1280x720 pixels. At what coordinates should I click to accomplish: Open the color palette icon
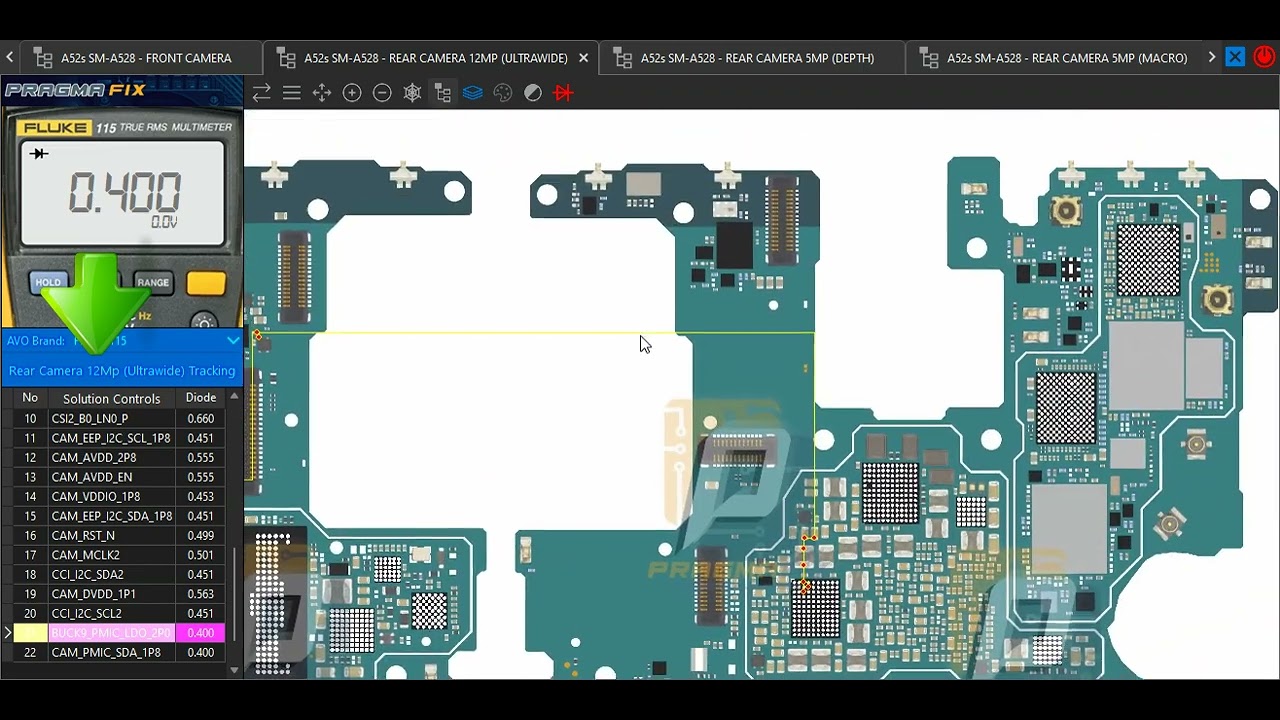coord(503,93)
